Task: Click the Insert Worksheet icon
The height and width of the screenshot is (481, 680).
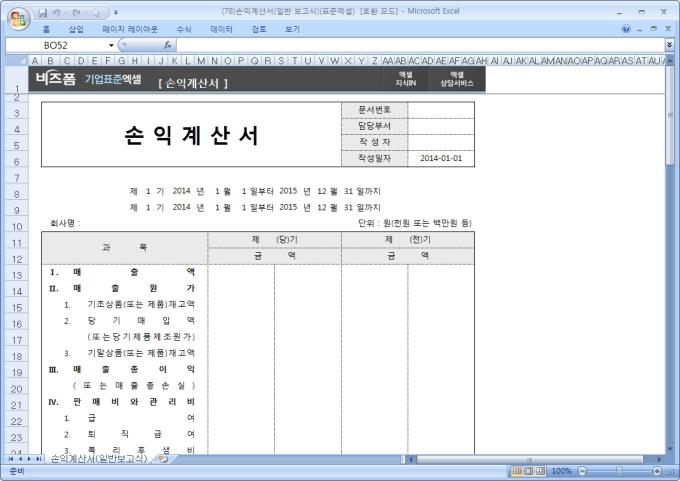Action: click(163, 459)
